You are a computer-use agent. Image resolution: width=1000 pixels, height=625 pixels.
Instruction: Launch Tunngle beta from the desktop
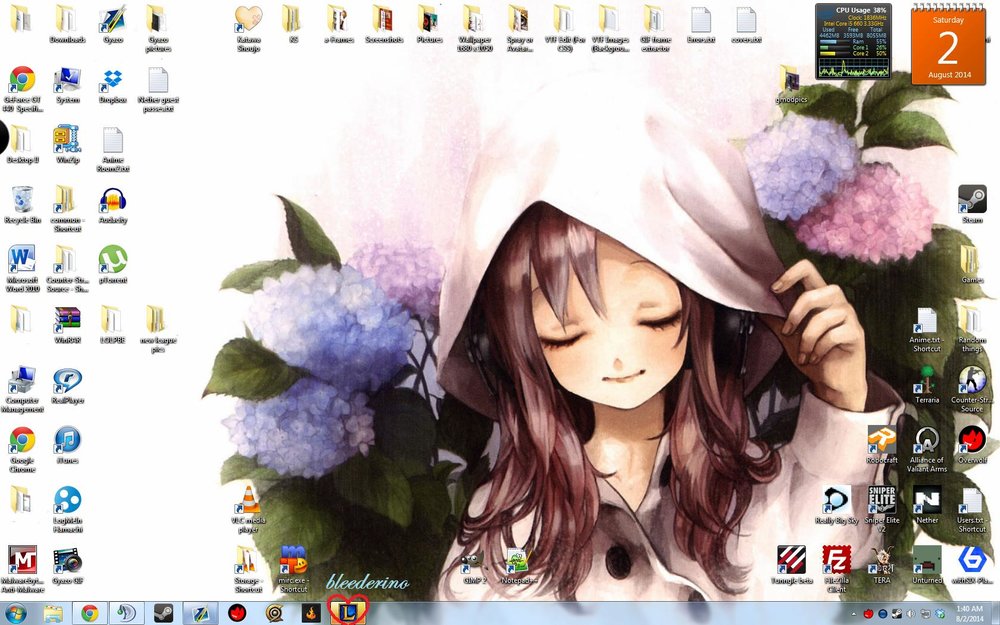tap(791, 565)
